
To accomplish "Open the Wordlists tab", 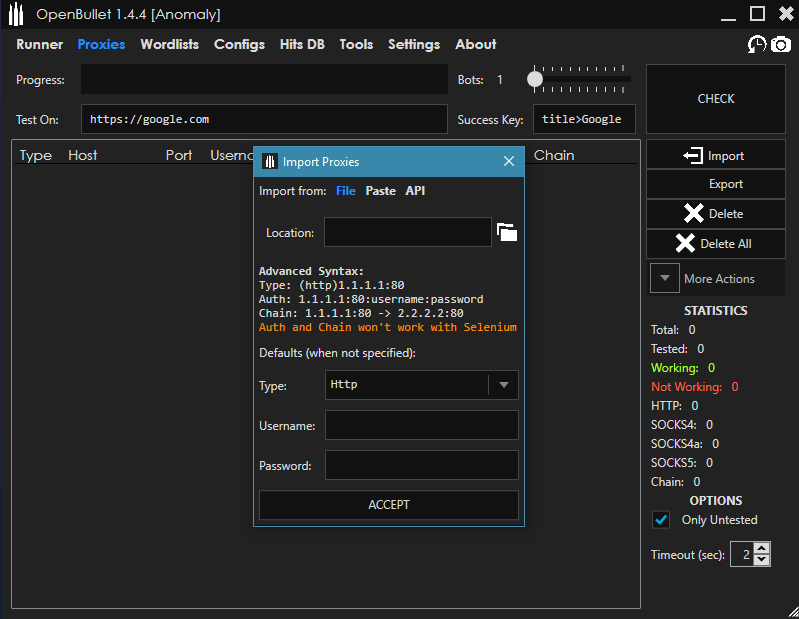I will [x=170, y=44].
